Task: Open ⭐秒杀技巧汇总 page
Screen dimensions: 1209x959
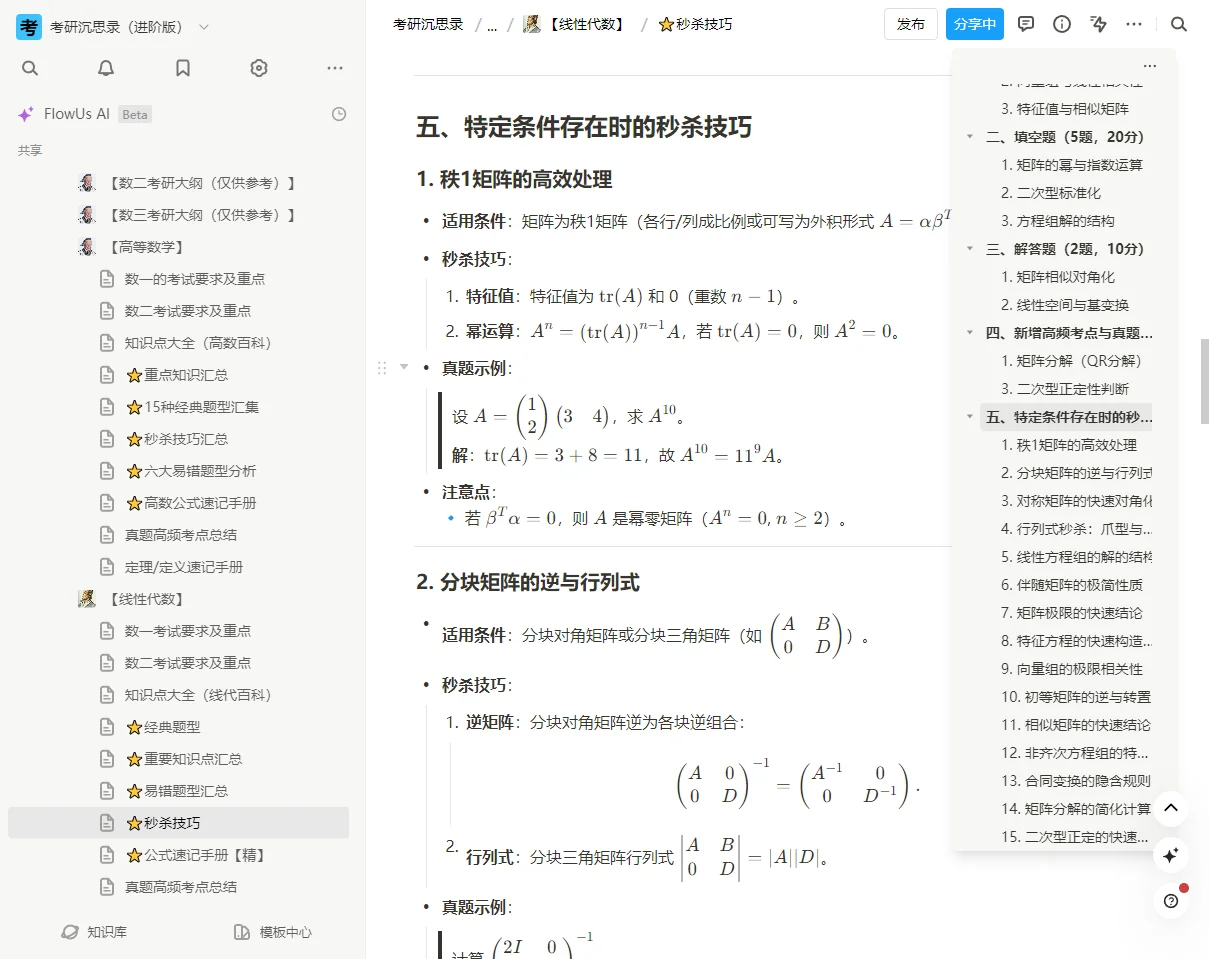Action: (x=177, y=439)
